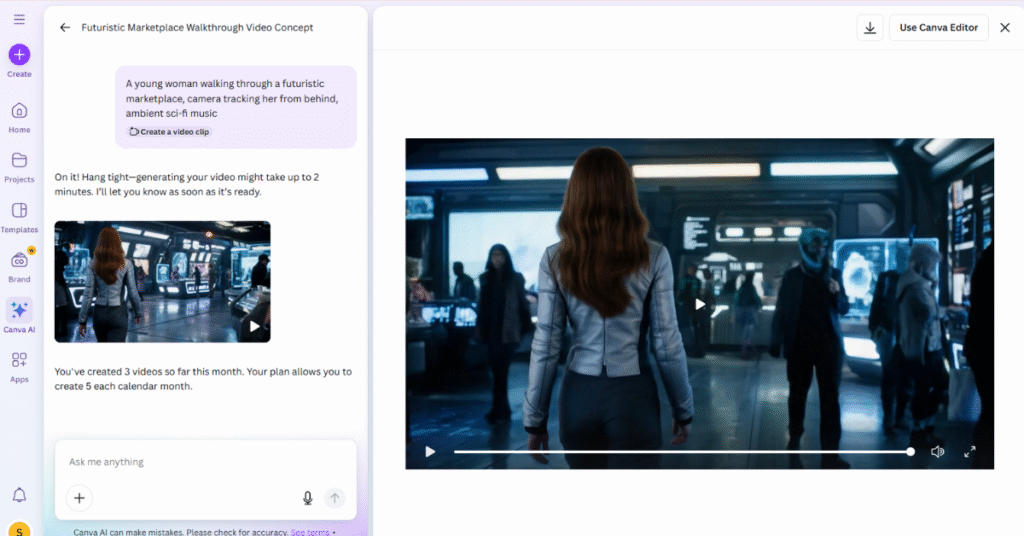The width and height of the screenshot is (1024, 536).
Task: Select Canva AI in the sidebar
Action: (19, 317)
